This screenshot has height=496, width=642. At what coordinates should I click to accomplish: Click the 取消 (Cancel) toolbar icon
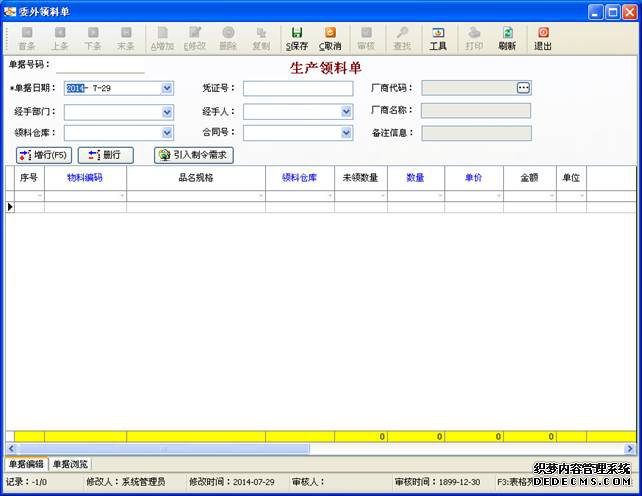[329, 38]
